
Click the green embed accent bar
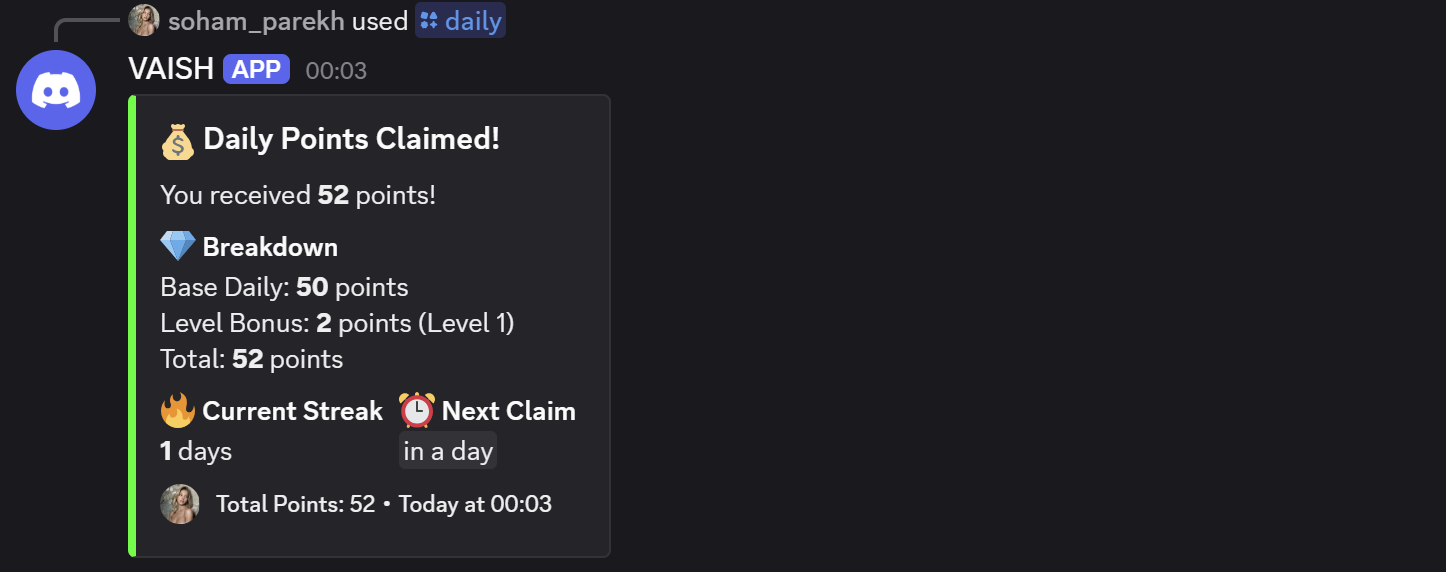(x=132, y=326)
